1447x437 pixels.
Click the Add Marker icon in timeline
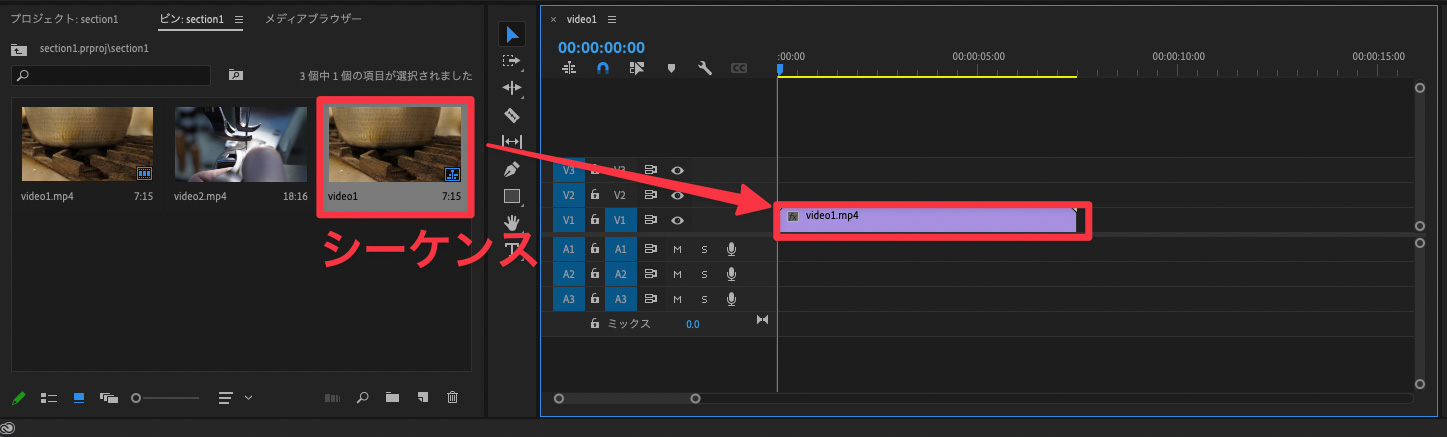pyautogui.click(x=671, y=68)
